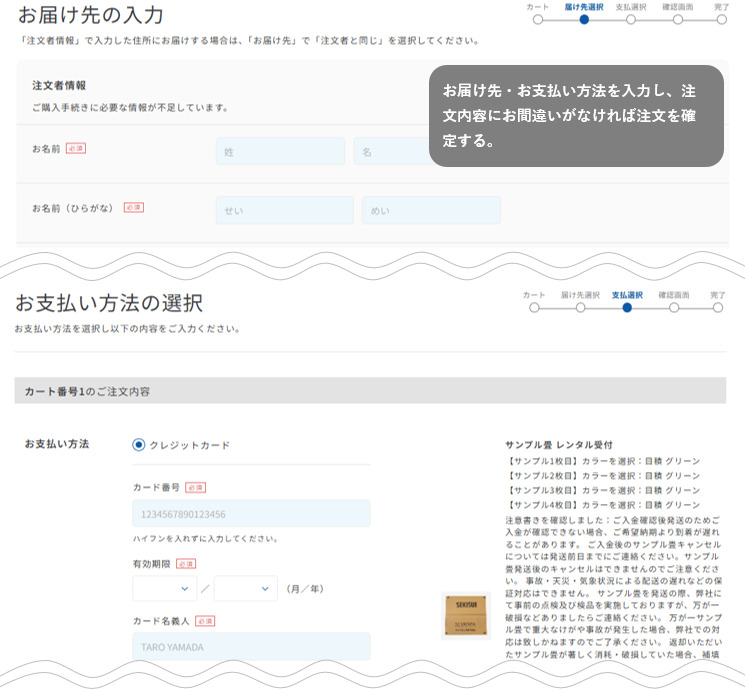This screenshot has height=689, width=745.
Task: Open the expiry year dropdown
Action: 246,588
